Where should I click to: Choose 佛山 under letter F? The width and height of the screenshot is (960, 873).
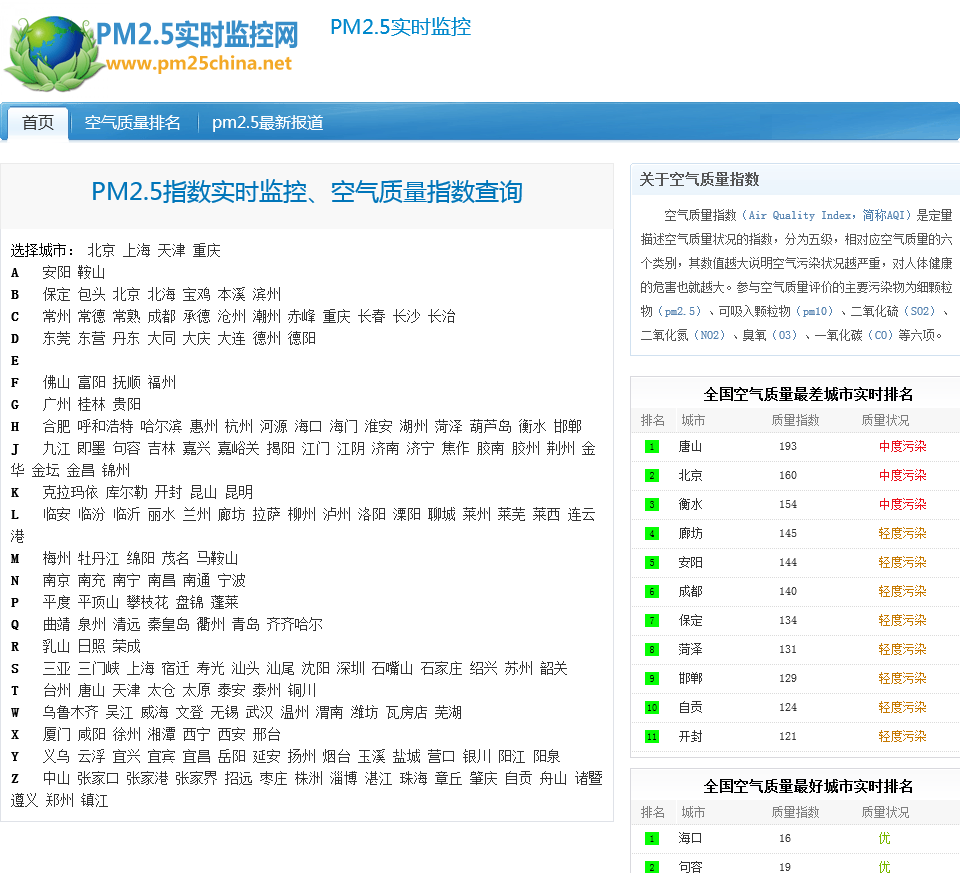point(56,383)
